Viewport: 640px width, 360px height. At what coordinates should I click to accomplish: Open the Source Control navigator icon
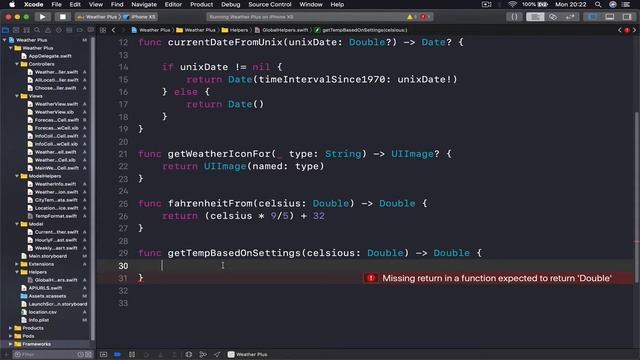click(x=16, y=30)
